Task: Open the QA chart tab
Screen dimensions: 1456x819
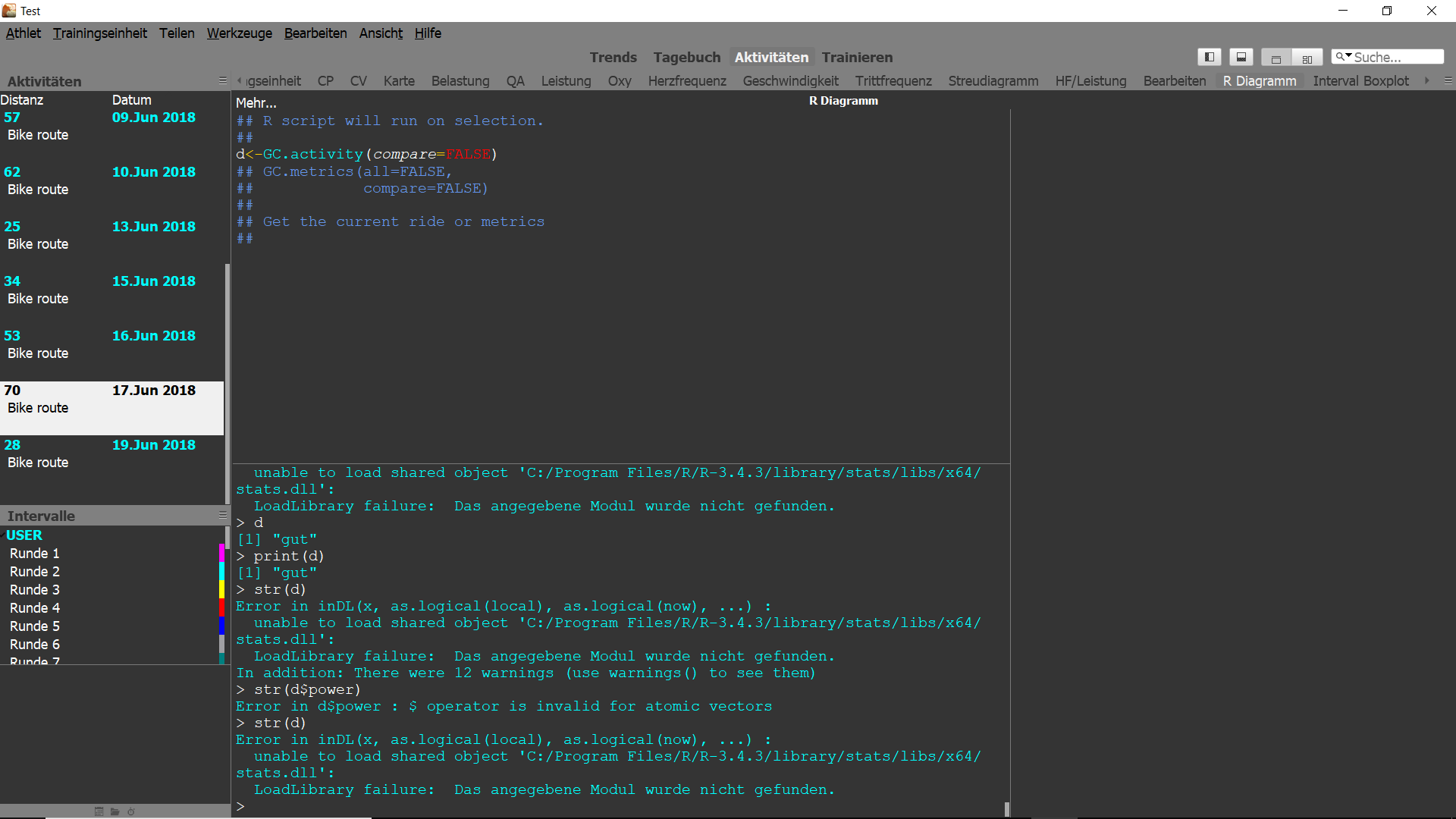Action: click(516, 81)
